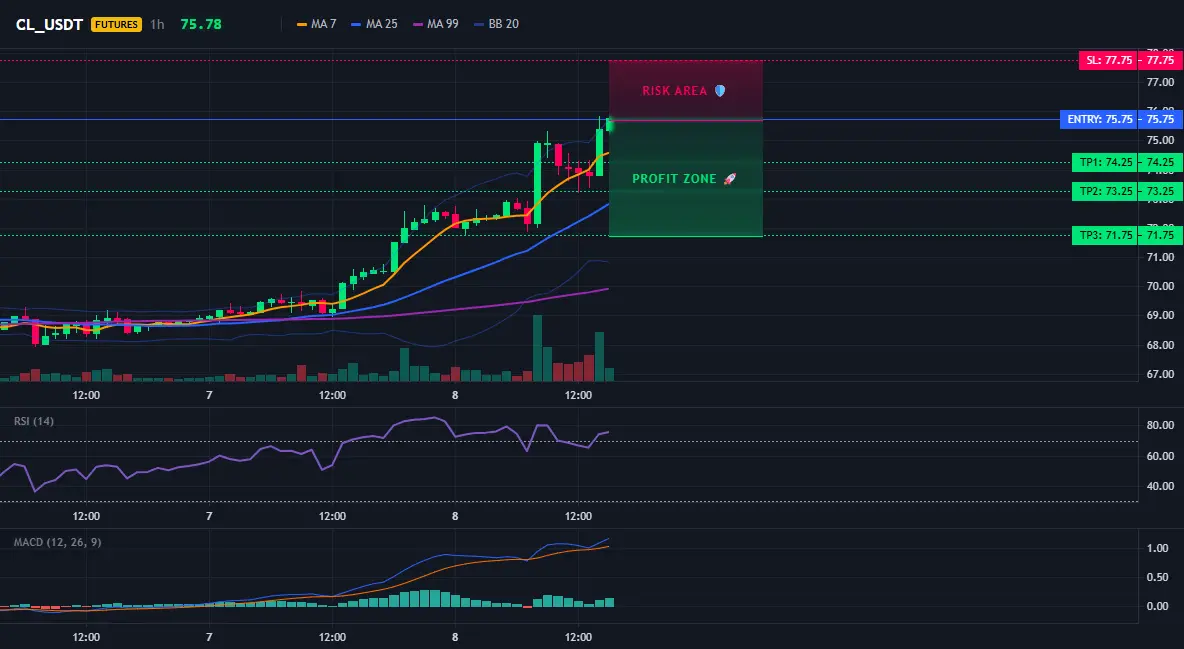1184x649 pixels.
Task: Click the 40.00 RSI axis value
Action: coord(1161,486)
